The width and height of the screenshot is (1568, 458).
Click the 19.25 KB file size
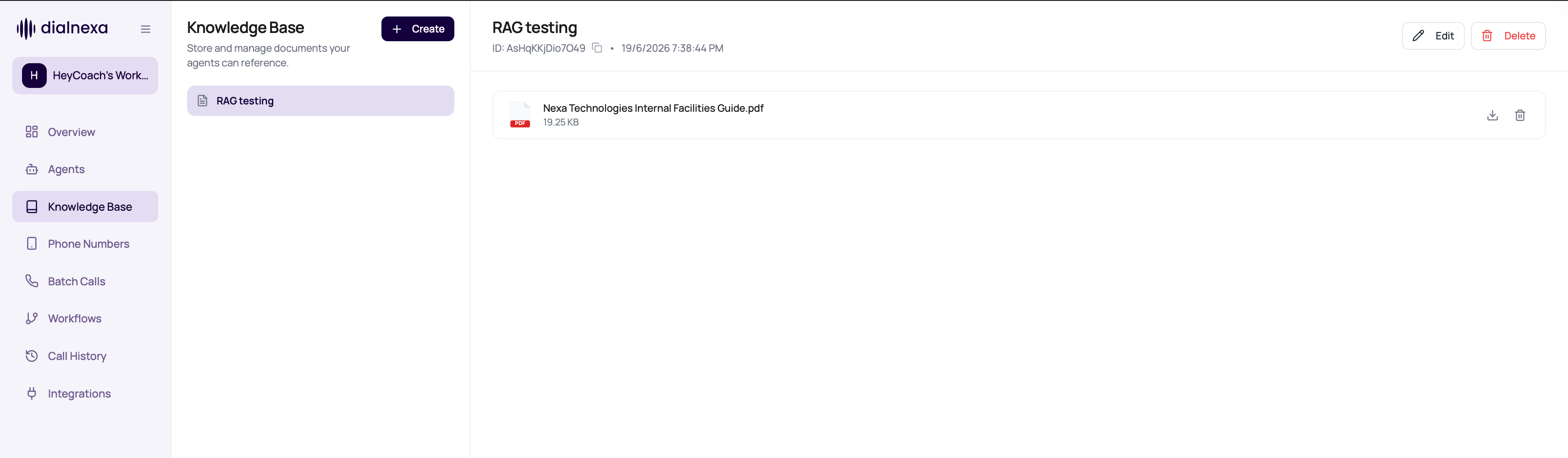(561, 122)
